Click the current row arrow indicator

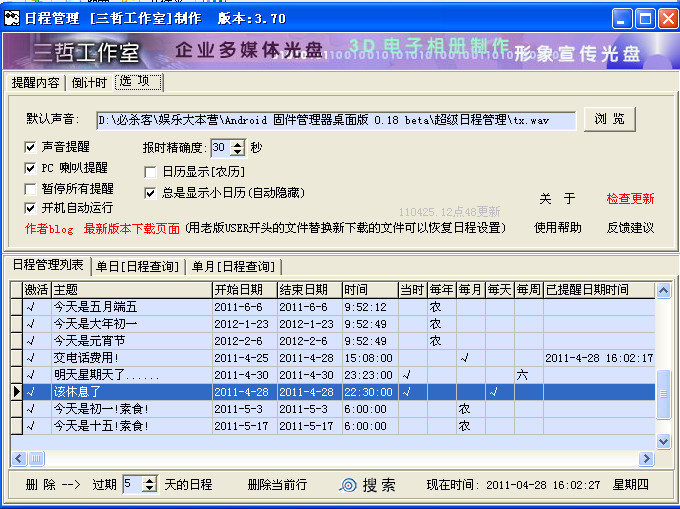click(x=16, y=392)
